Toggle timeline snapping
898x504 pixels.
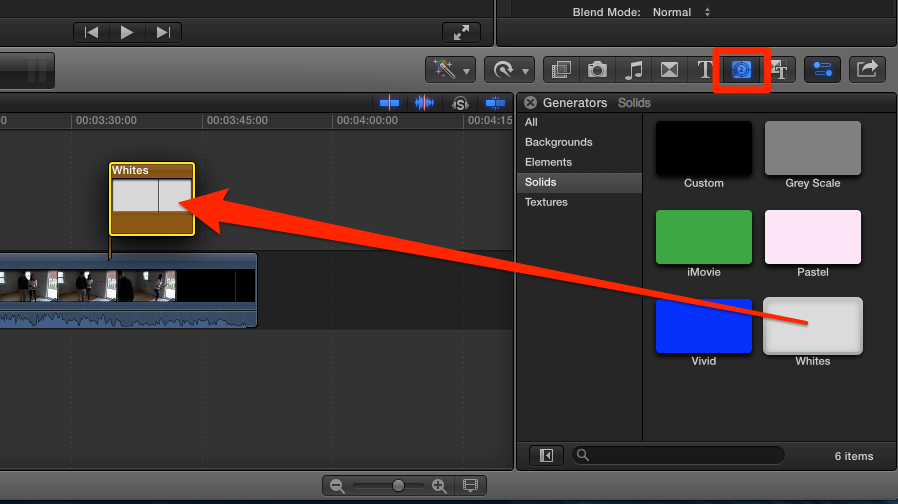pos(494,102)
